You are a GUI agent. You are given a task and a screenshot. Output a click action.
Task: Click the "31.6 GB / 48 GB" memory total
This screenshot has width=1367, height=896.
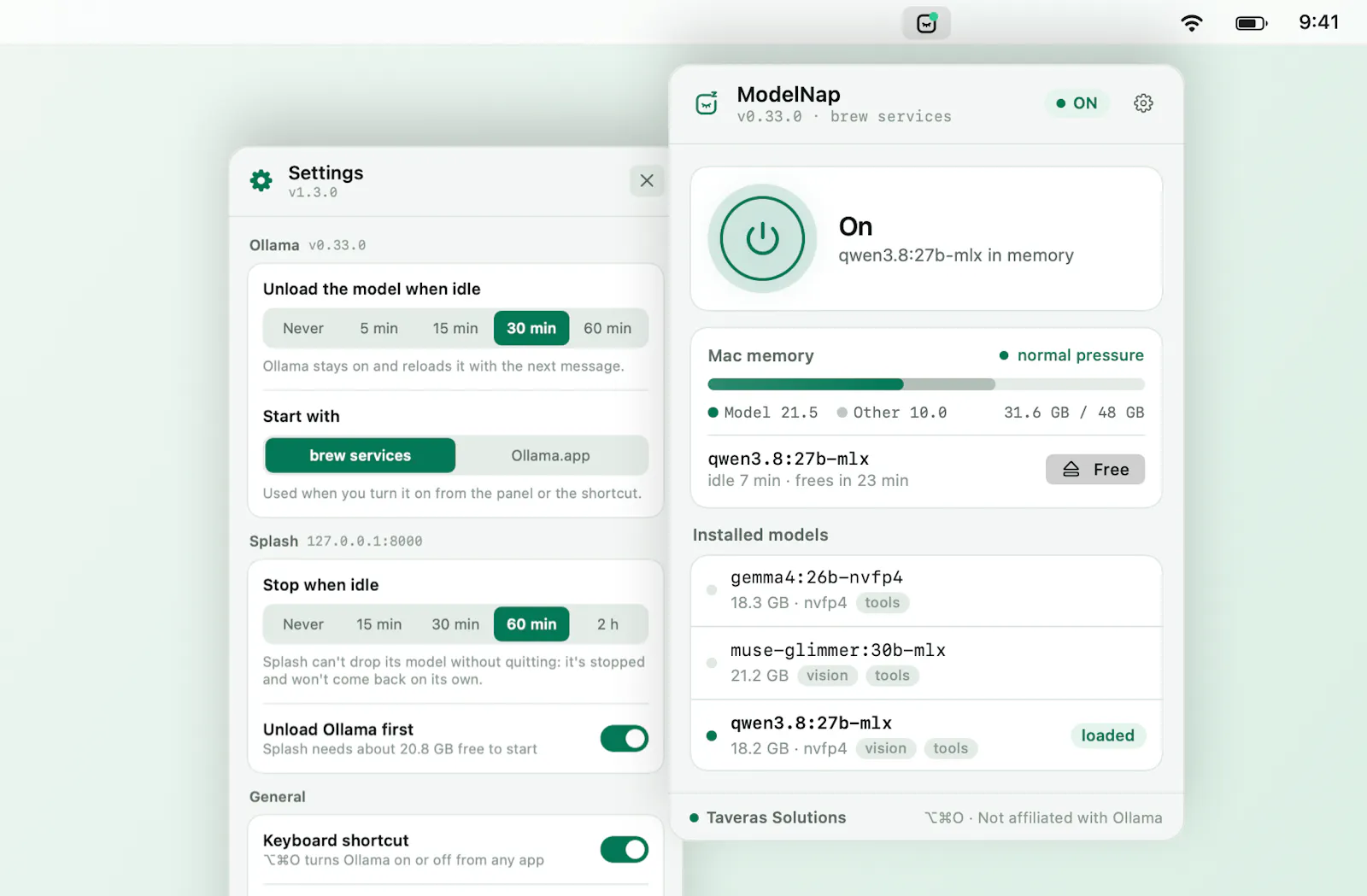[x=1074, y=413]
